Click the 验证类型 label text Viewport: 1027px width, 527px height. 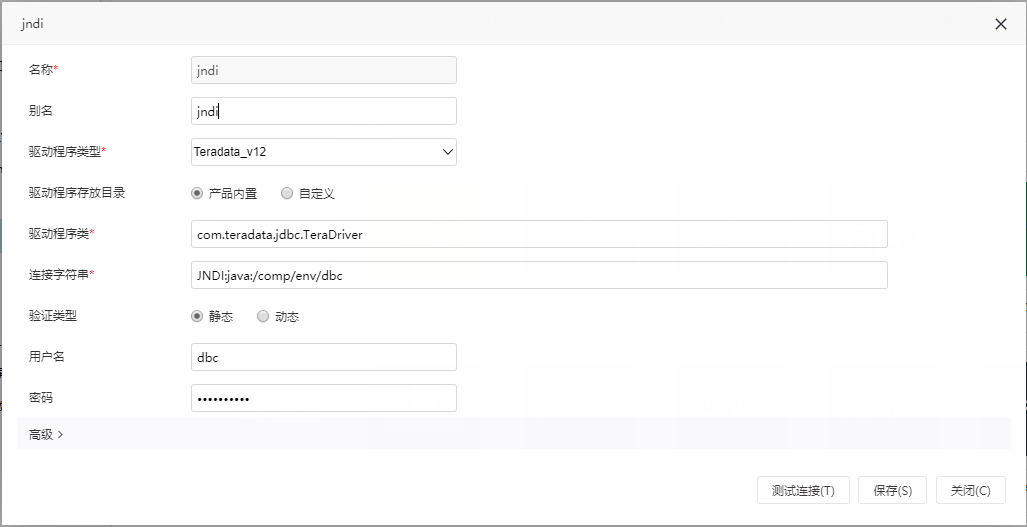(x=53, y=316)
